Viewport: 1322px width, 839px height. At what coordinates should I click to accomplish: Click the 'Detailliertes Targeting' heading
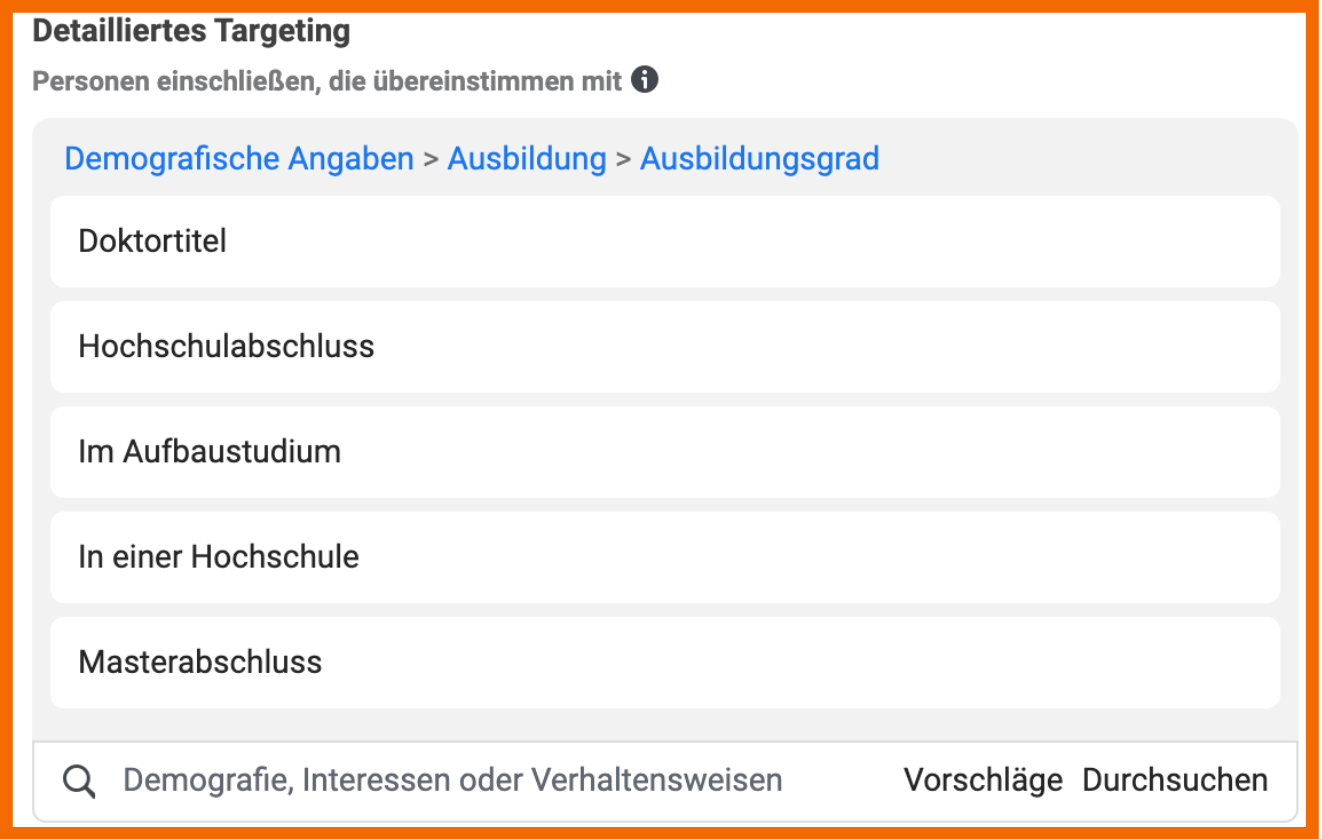click(191, 31)
